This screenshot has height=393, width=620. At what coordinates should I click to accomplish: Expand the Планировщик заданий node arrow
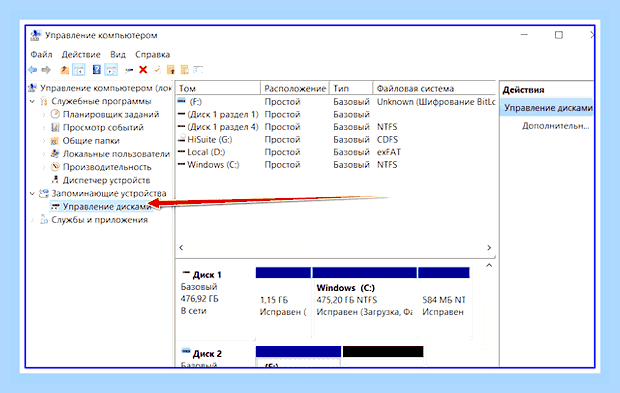[x=44, y=115]
